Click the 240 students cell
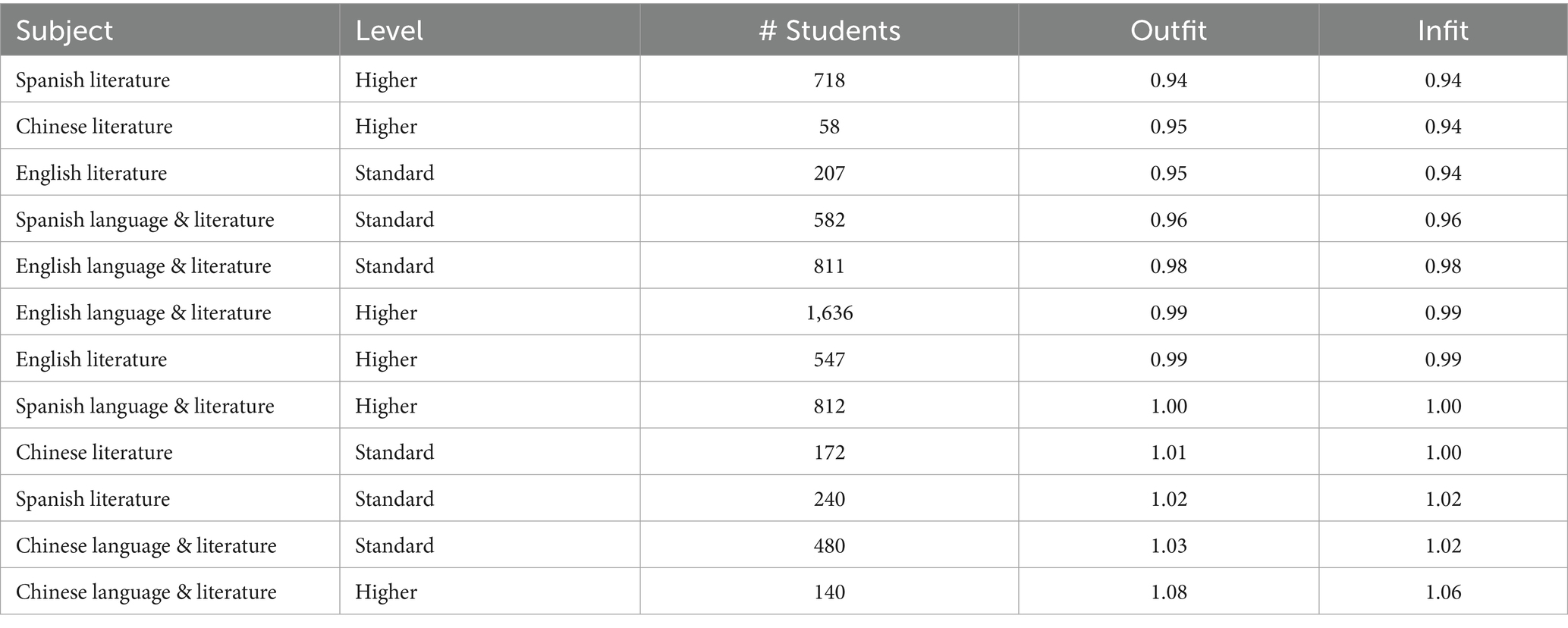Viewport: 1568px width, 628px height. 829,499
